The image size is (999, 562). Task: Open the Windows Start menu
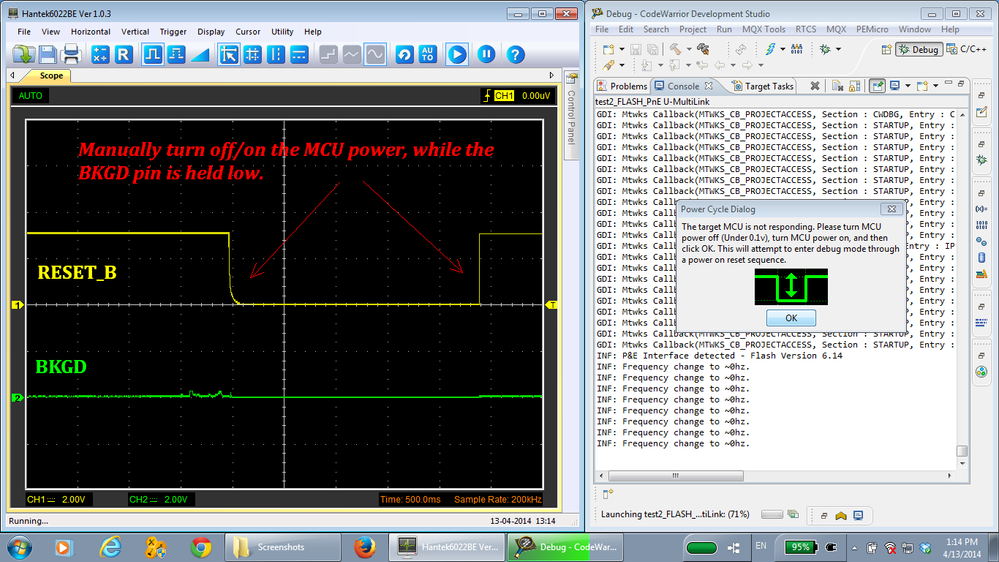click(x=20, y=547)
